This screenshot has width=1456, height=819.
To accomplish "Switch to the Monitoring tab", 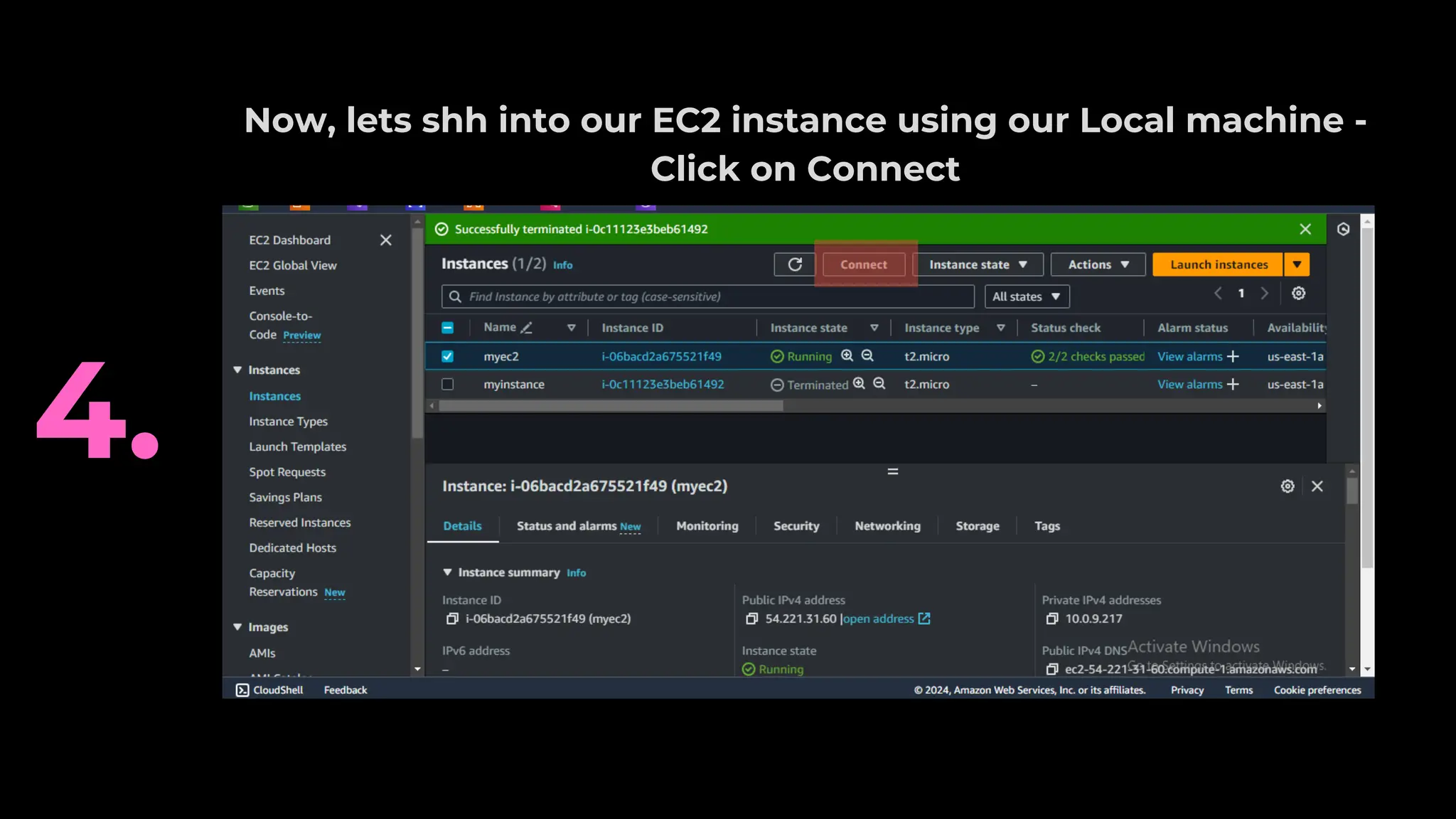I will (x=707, y=526).
